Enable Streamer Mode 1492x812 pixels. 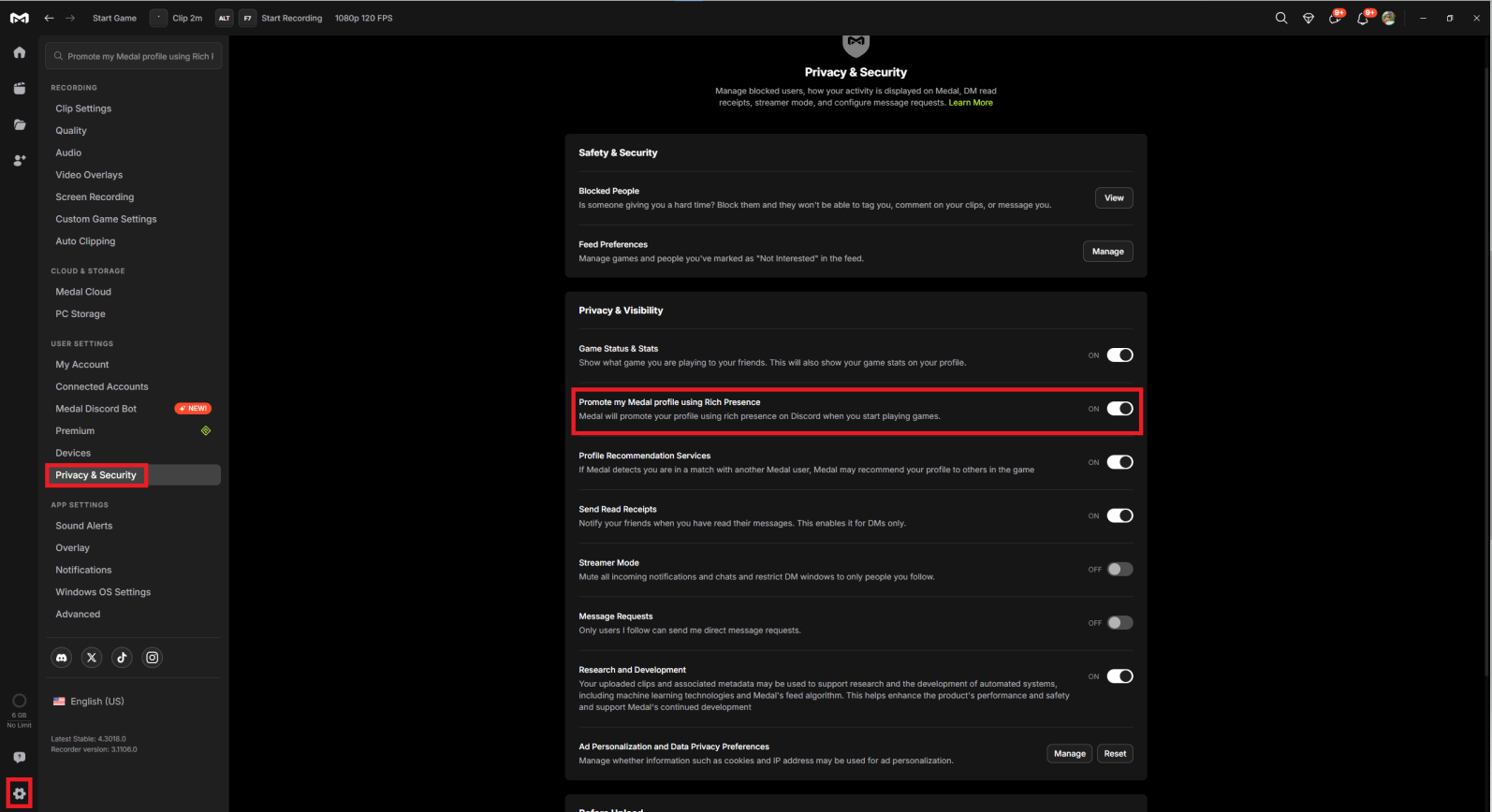[x=1119, y=569]
